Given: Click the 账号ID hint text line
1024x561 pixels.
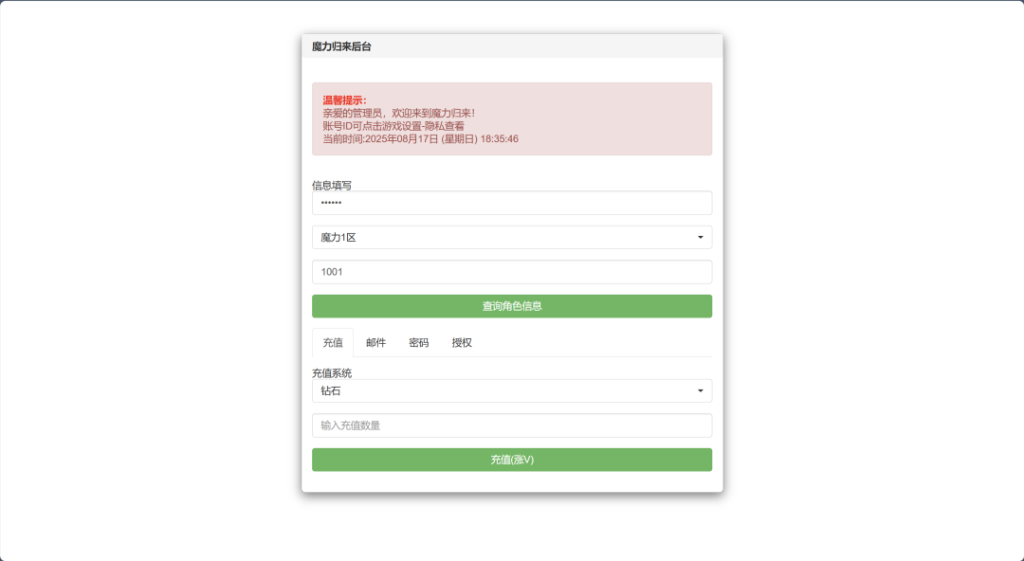Looking at the screenshot, I should pos(393,127).
